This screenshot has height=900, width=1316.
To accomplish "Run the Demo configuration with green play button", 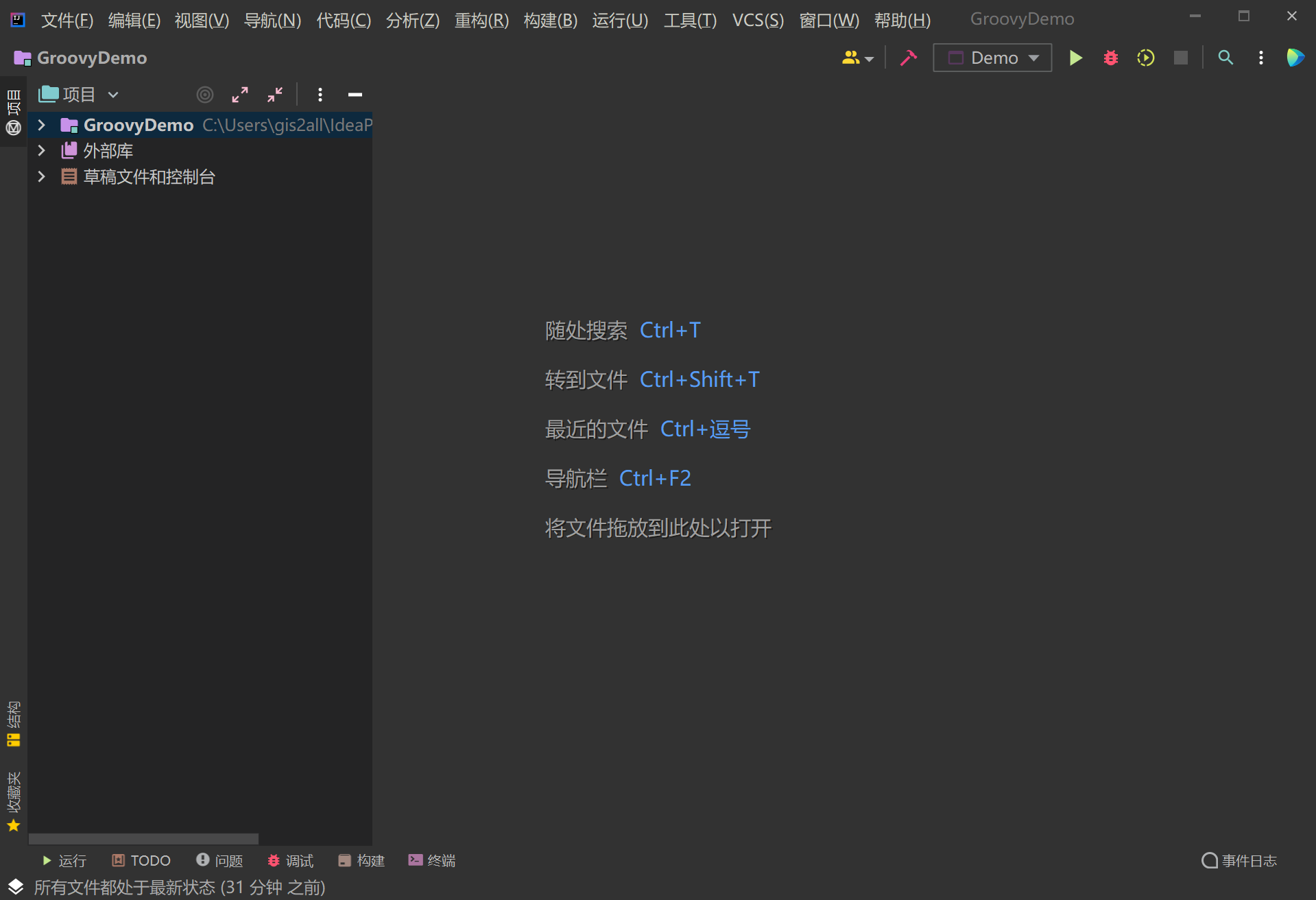I will (1075, 58).
